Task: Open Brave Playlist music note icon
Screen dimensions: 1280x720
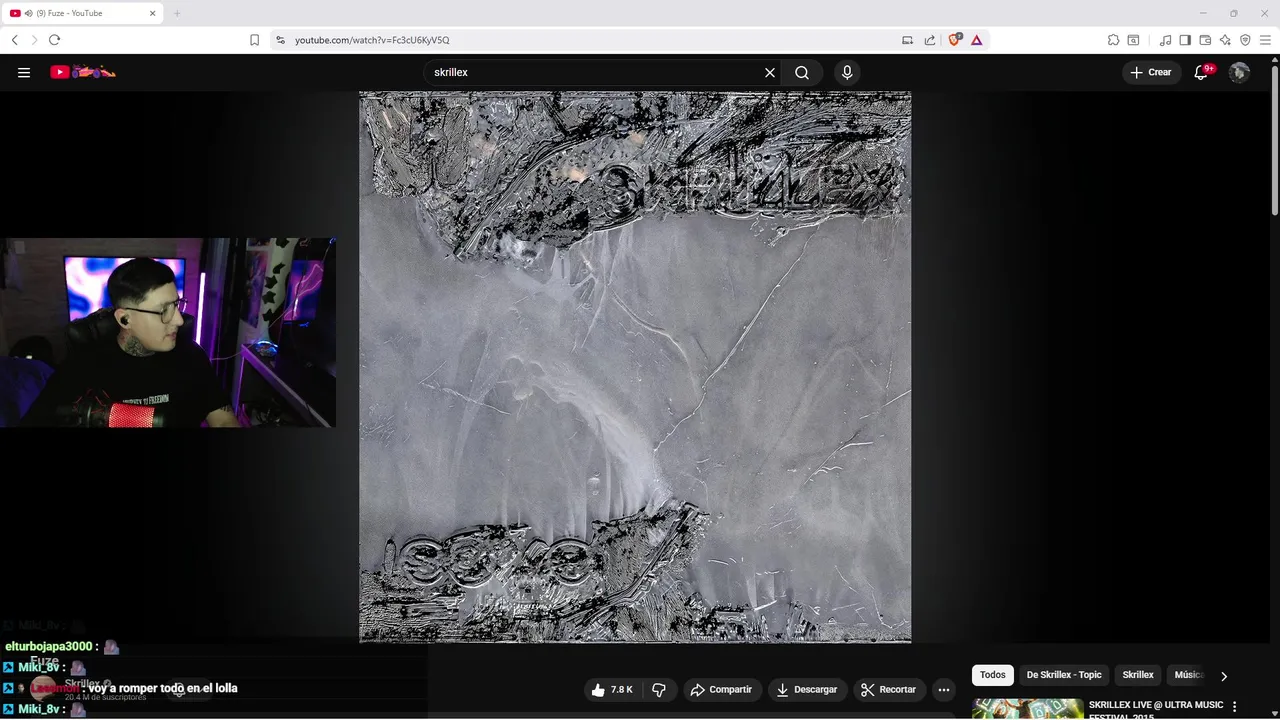Action: 1165,40
